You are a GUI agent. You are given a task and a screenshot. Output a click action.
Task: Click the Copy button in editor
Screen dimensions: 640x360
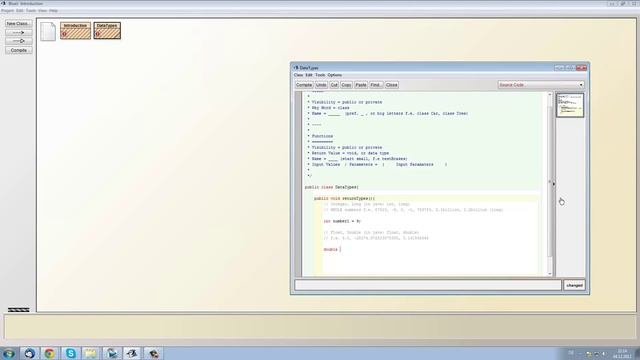click(346, 85)
